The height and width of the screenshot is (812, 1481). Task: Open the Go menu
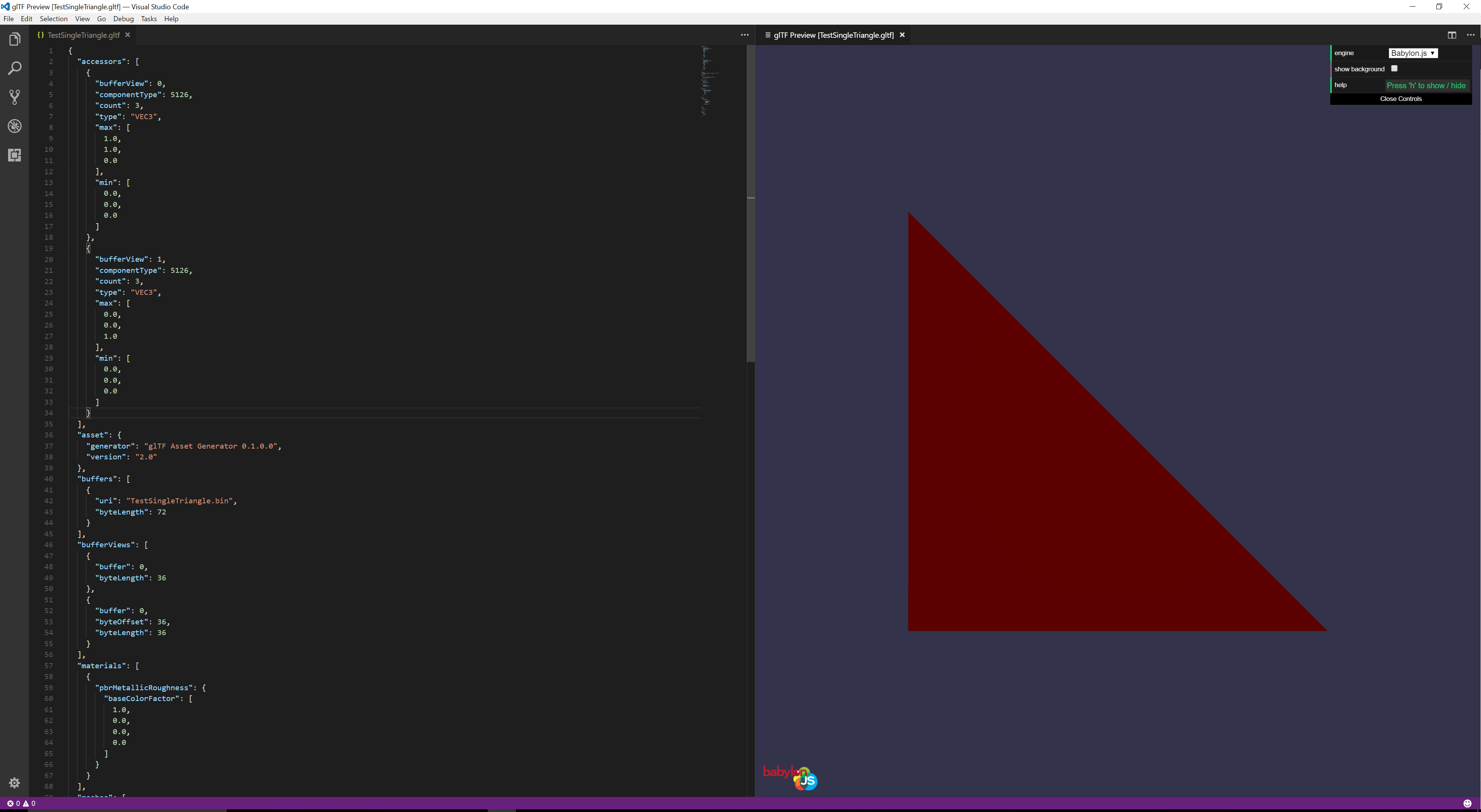101,19
